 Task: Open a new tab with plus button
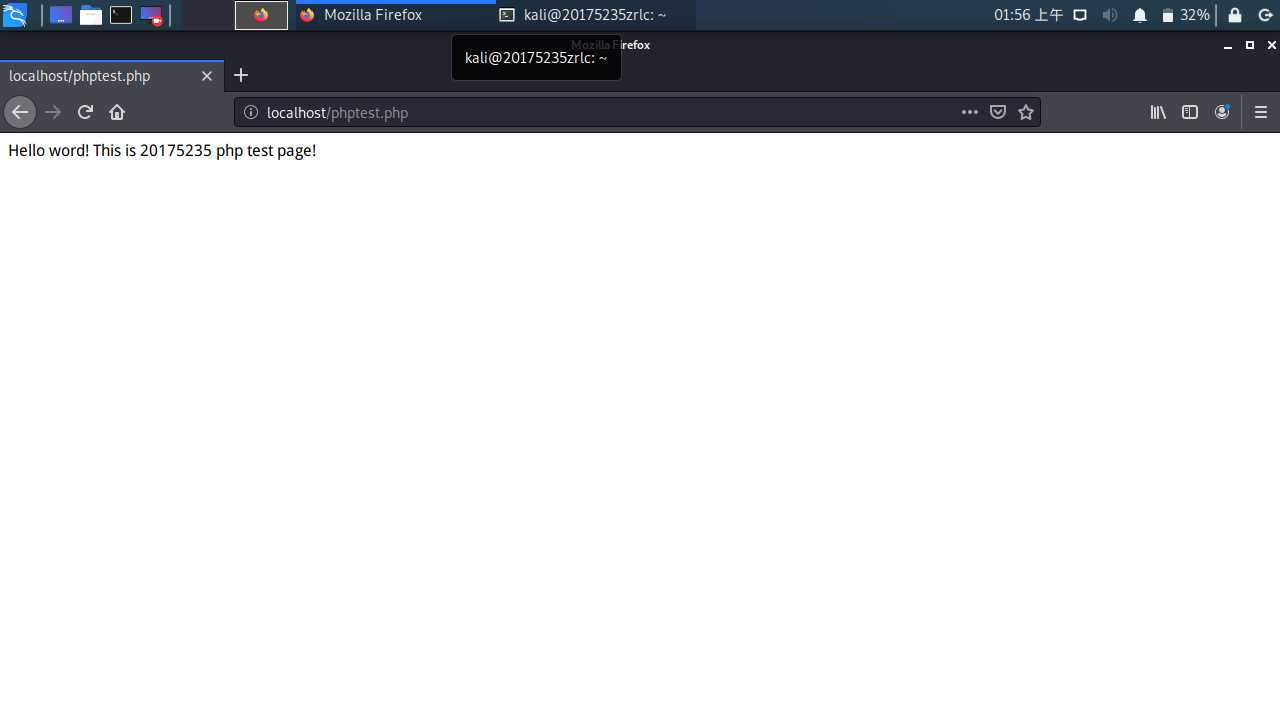(241, 75)
